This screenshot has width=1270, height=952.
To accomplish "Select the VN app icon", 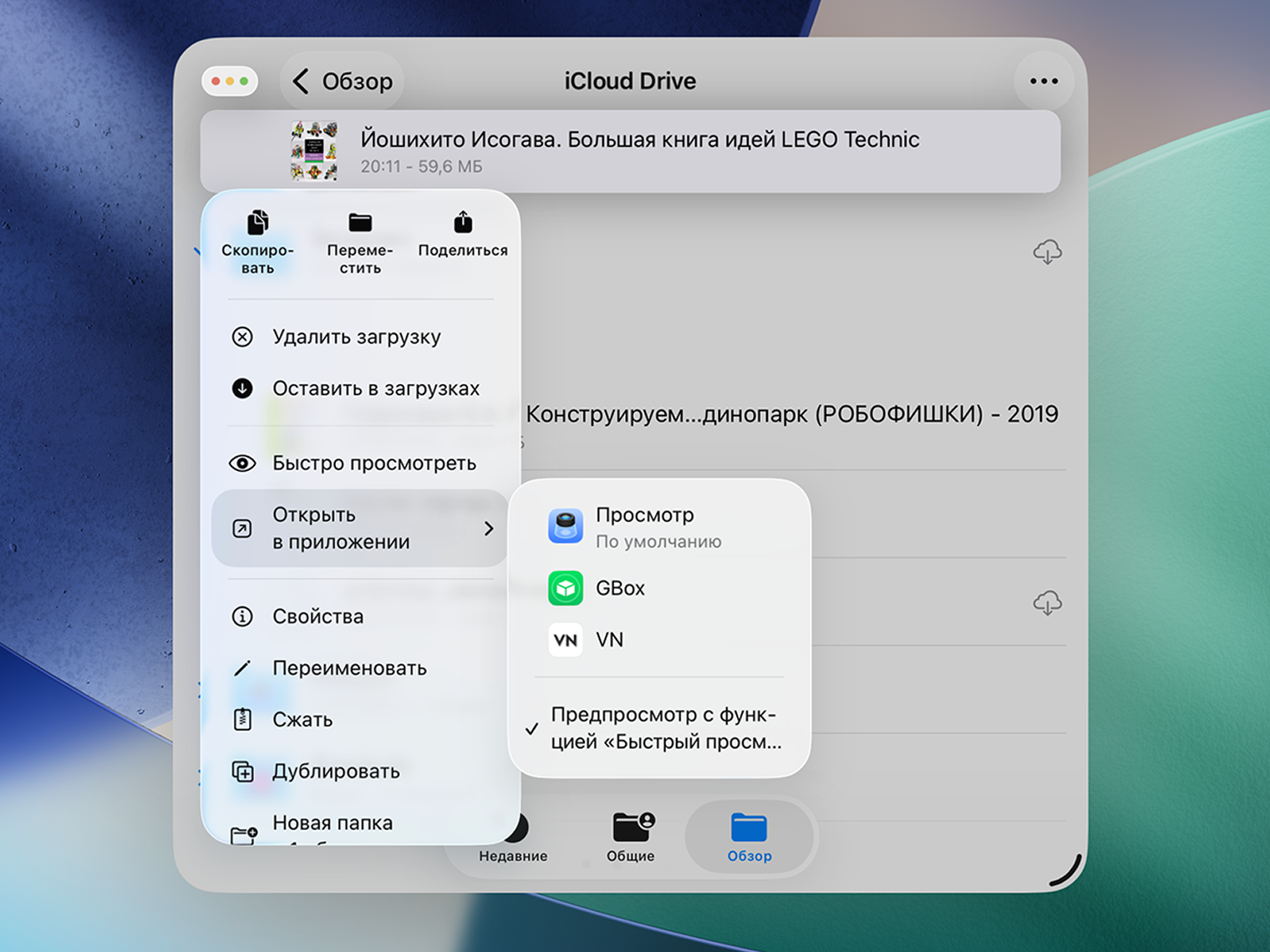I will 566,640.
